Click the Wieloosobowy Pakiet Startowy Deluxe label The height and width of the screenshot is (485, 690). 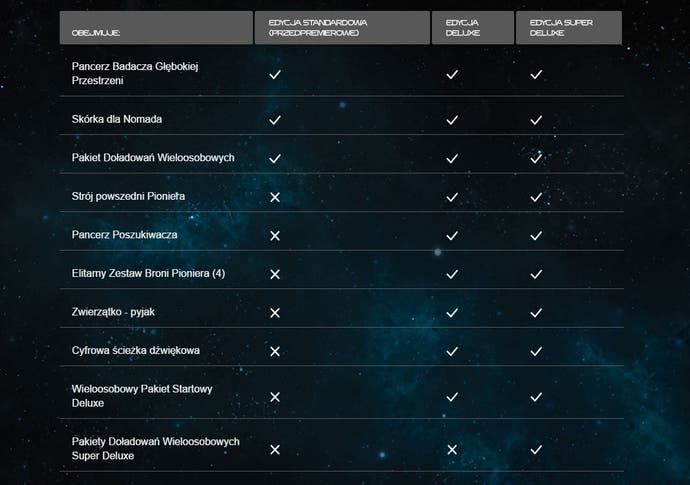(142, 396)
